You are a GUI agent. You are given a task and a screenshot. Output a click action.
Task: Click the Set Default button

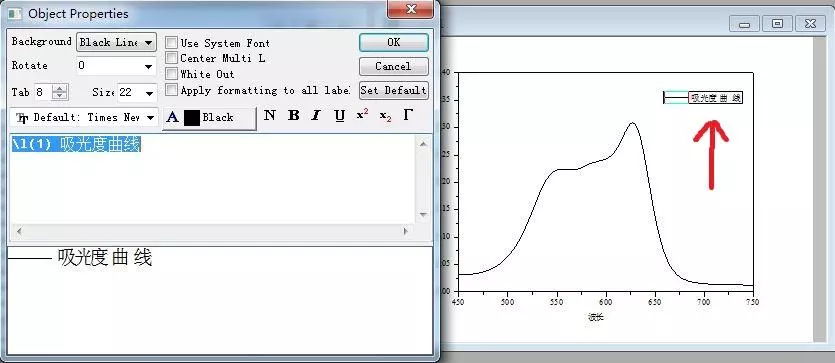394,90
